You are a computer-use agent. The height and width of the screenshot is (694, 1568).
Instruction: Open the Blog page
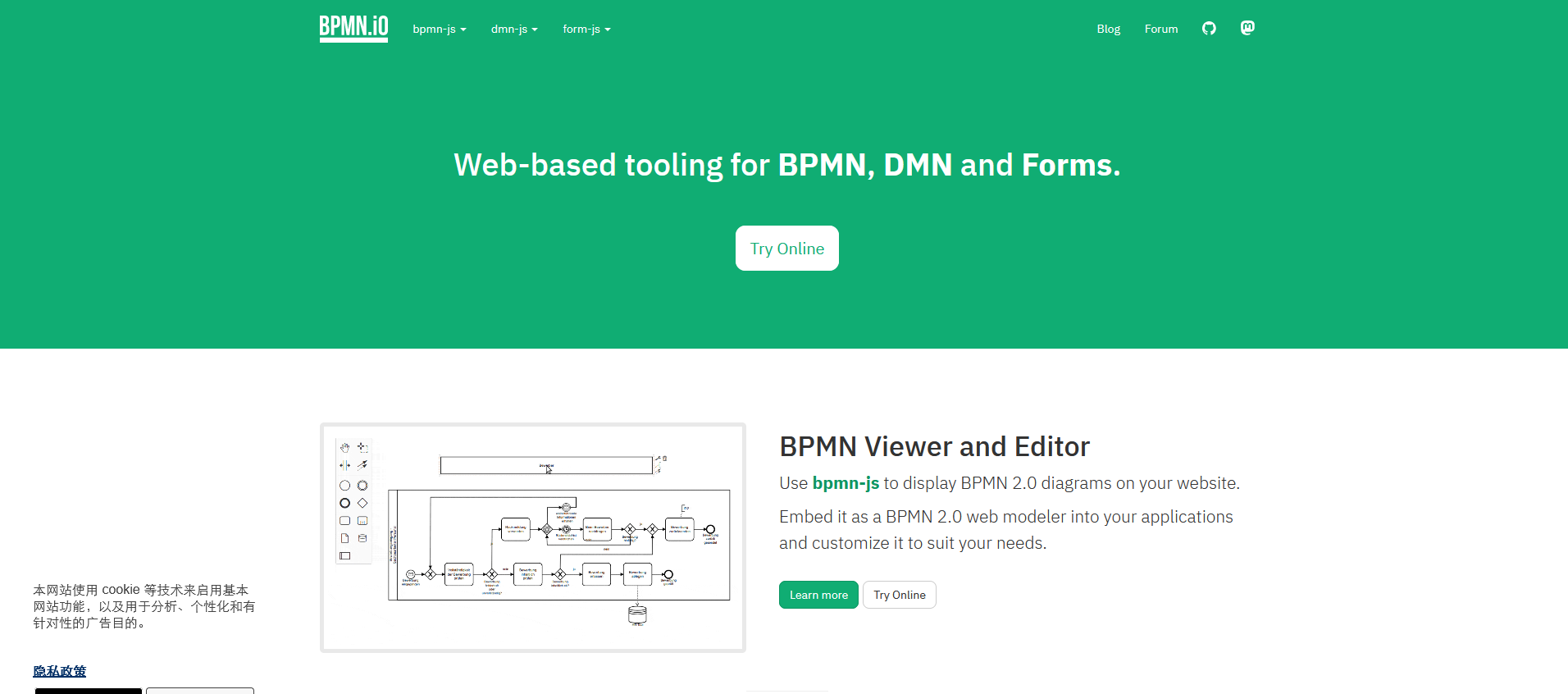(1109, 29)
